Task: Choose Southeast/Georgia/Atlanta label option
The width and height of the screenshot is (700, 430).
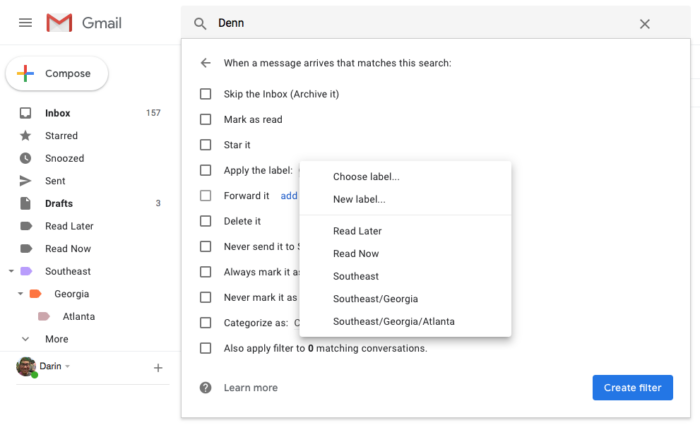Action: pos(393,321)
